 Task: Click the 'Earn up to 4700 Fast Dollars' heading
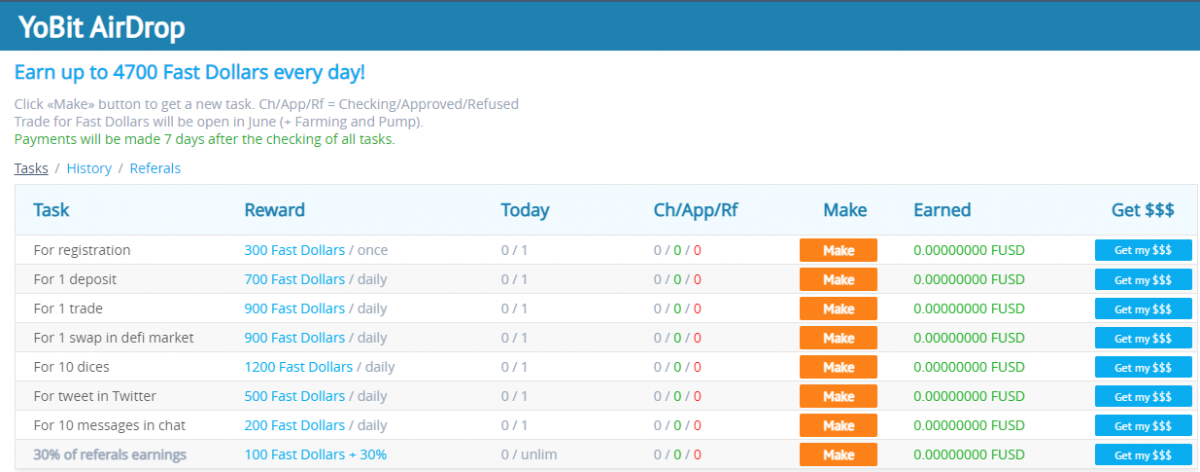pyautogui.click(x=190, y=73)
